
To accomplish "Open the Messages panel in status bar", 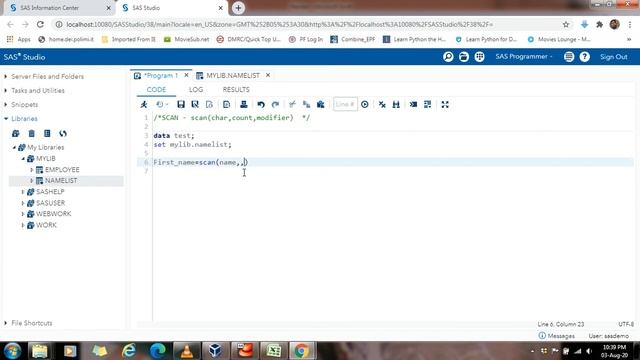I will pyautogui.click(x=557, y=336).
